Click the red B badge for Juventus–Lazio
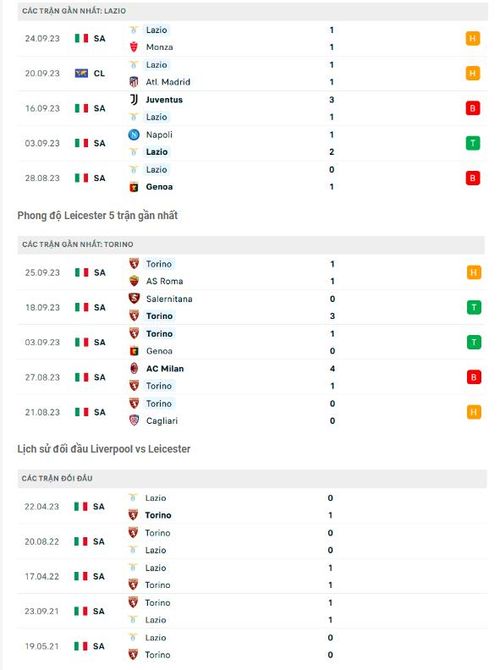This screenshot has width=500, height=670. (x=473, y=108)
